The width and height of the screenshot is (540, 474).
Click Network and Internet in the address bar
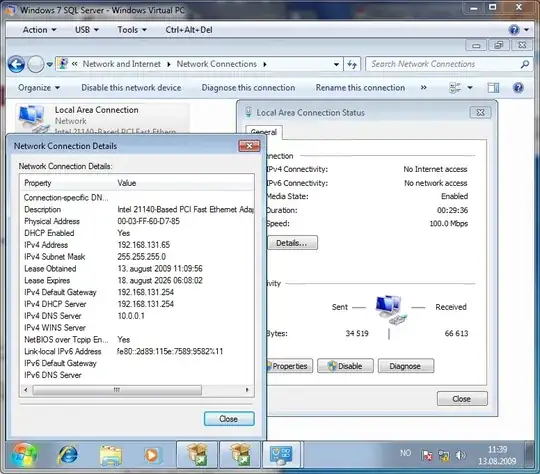point(122,64)
